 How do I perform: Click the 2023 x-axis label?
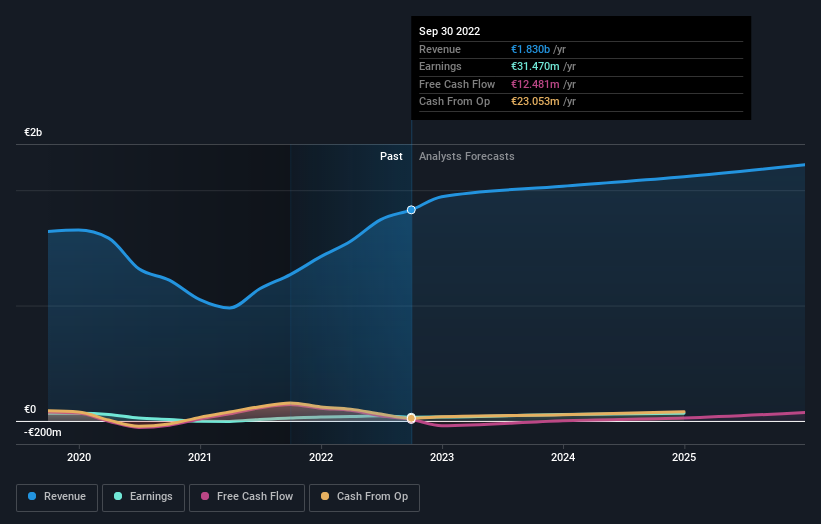[442, 457]
